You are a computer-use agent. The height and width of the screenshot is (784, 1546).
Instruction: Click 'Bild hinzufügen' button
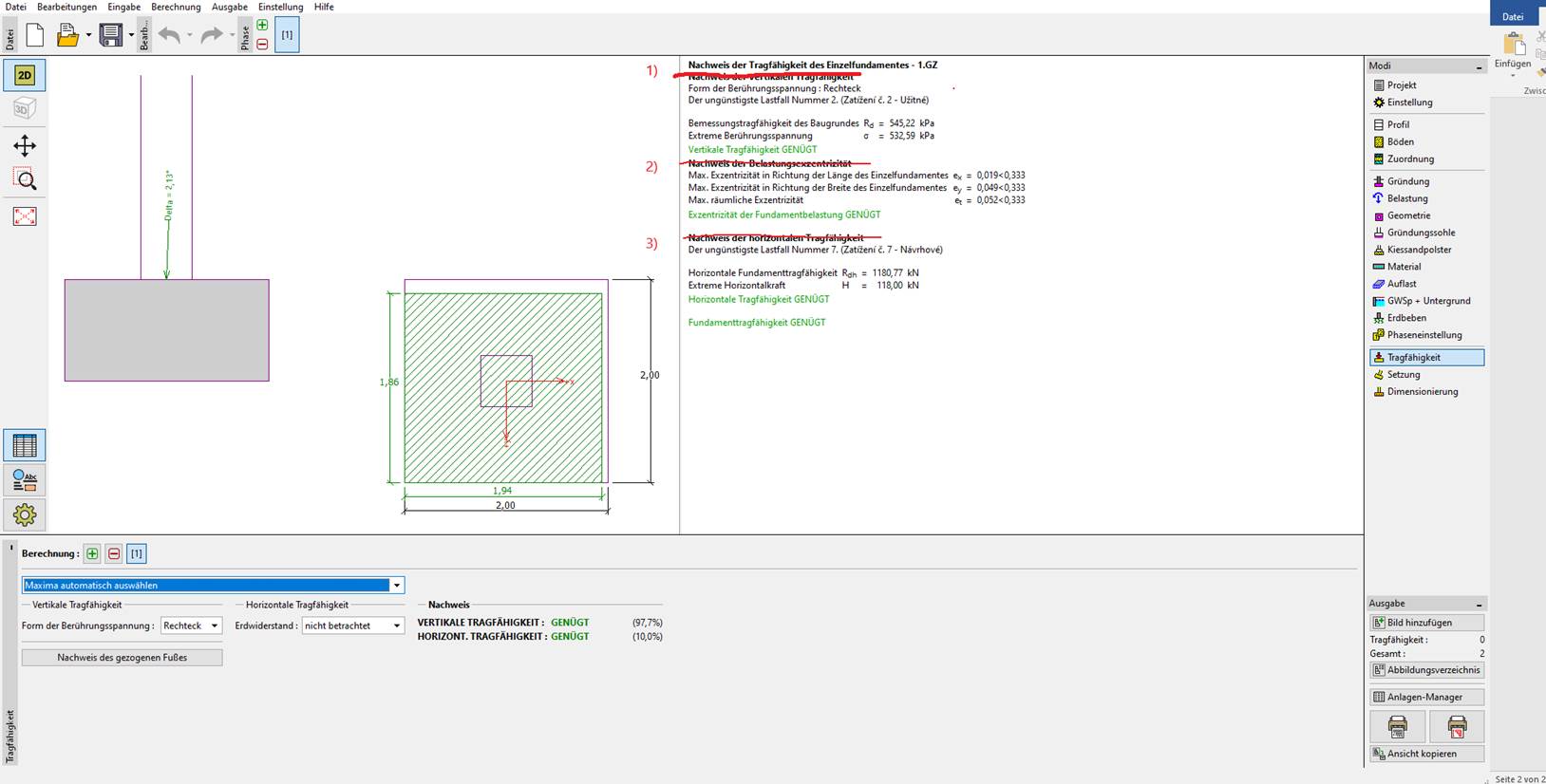[x=1426, y=623]
